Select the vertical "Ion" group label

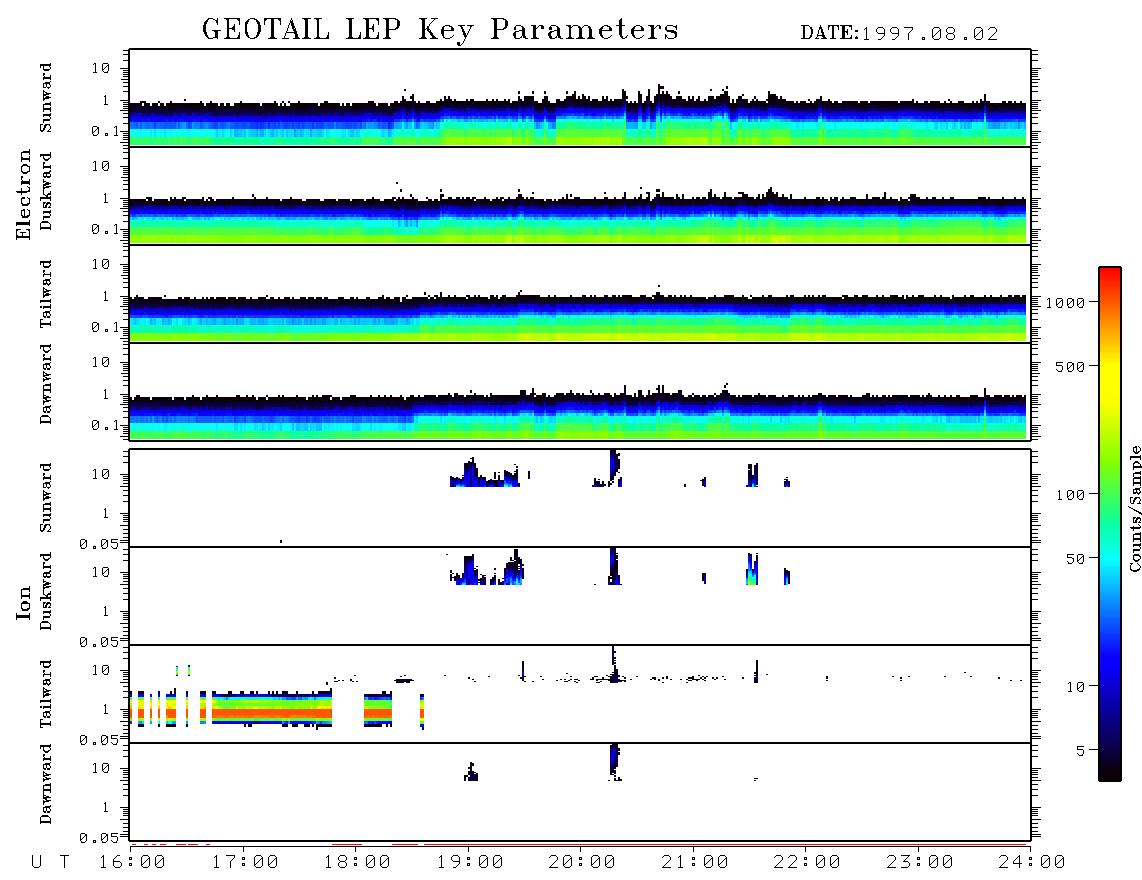pyautogui.click(x=23, y=602)
